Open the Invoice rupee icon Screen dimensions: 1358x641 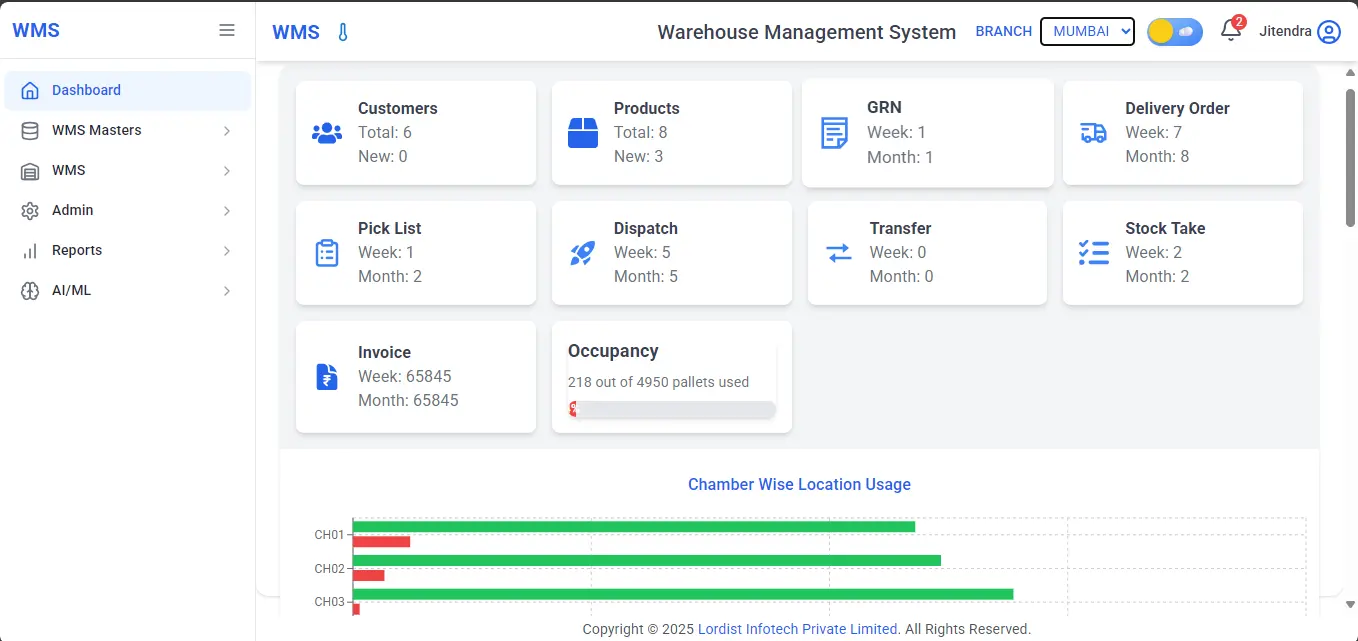coord(325,376)
